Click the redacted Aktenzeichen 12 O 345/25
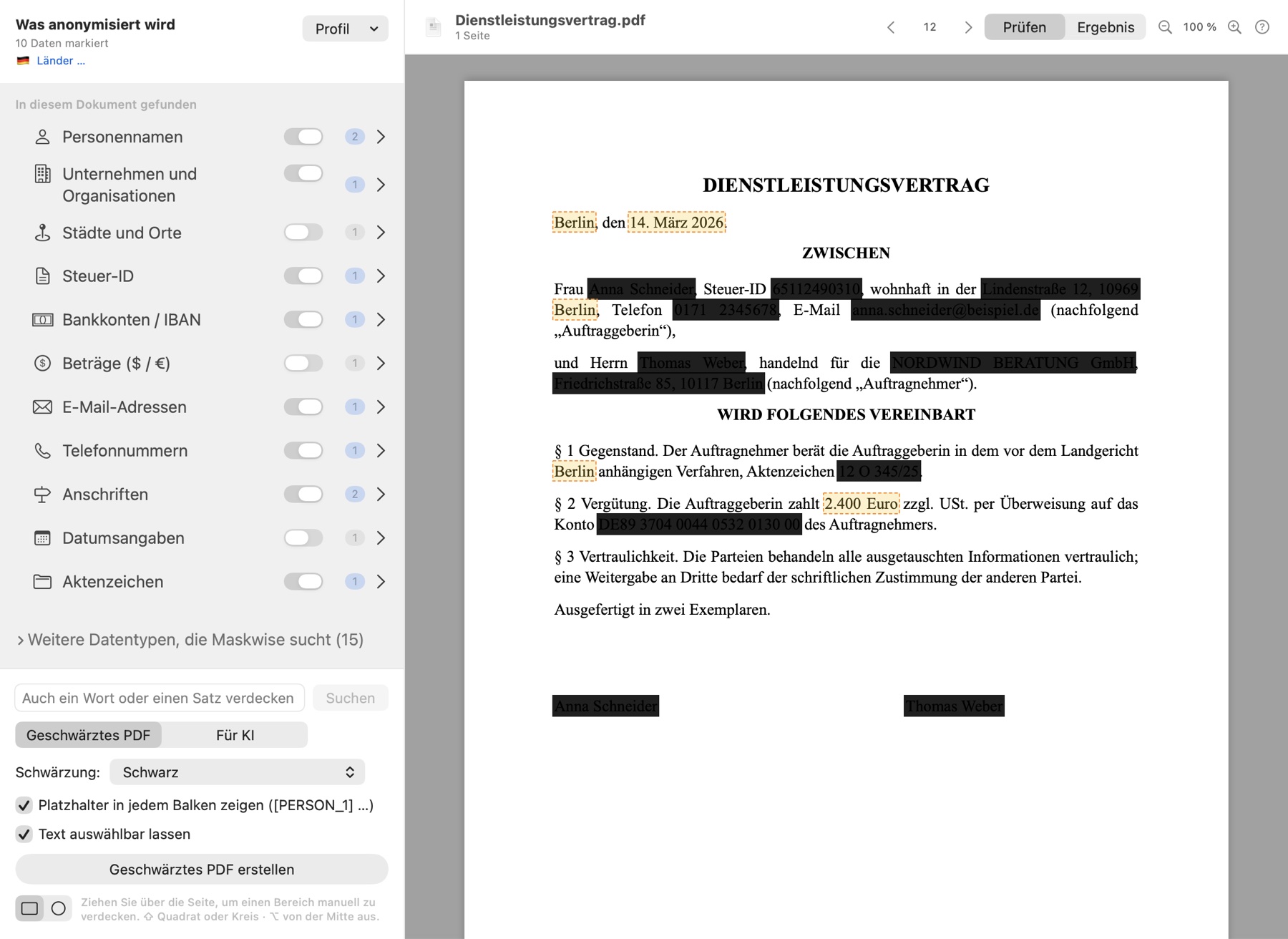 pos(879,472)
